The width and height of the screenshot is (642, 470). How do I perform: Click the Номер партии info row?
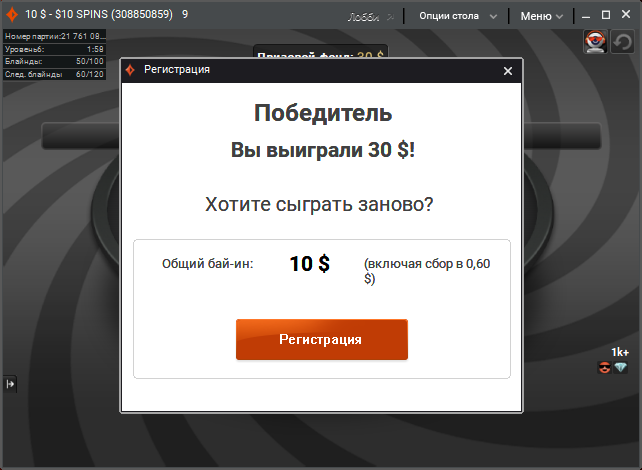click(x=54, y=36)
